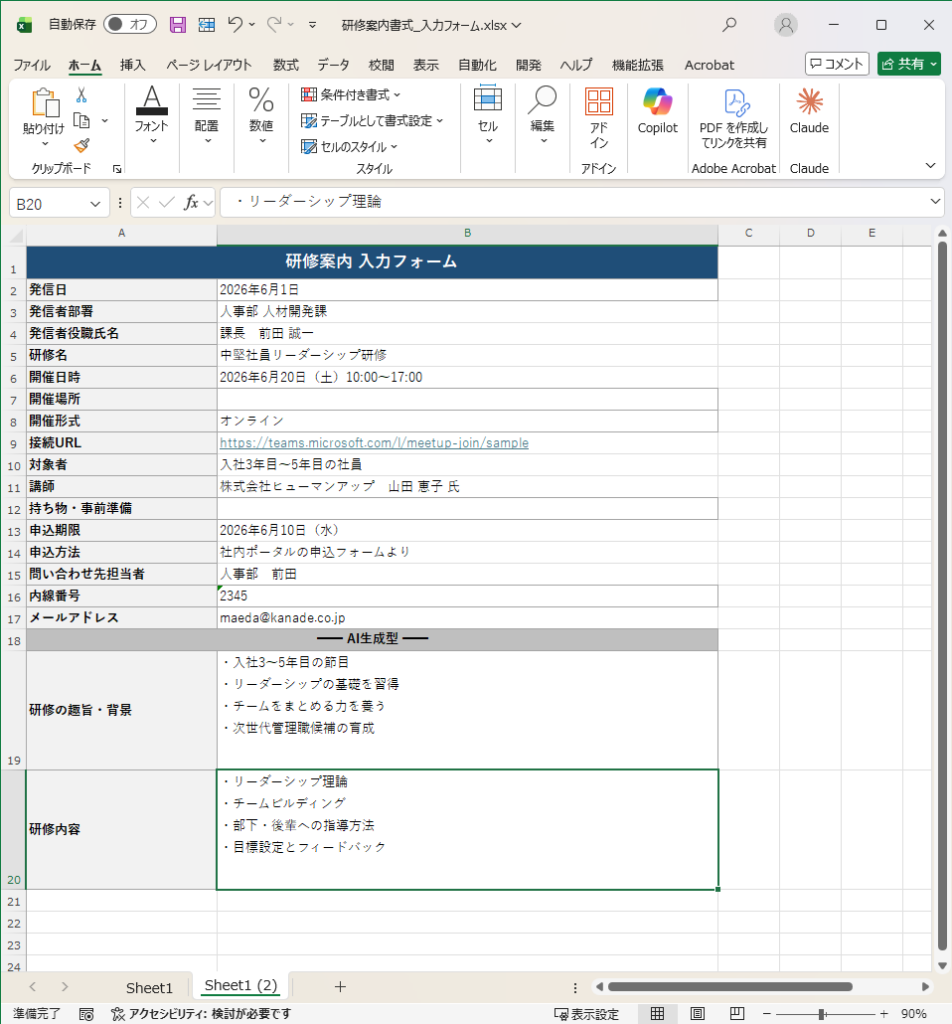This screenshot has width=952, height=1024.
Task: Open 条件付き書式 menu
Action: coord(351,95)
